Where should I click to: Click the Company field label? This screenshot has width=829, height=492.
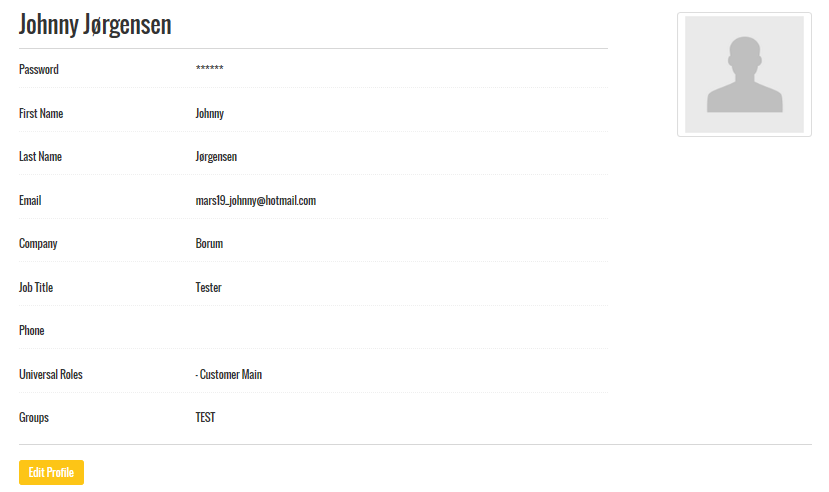pos(38,244)
